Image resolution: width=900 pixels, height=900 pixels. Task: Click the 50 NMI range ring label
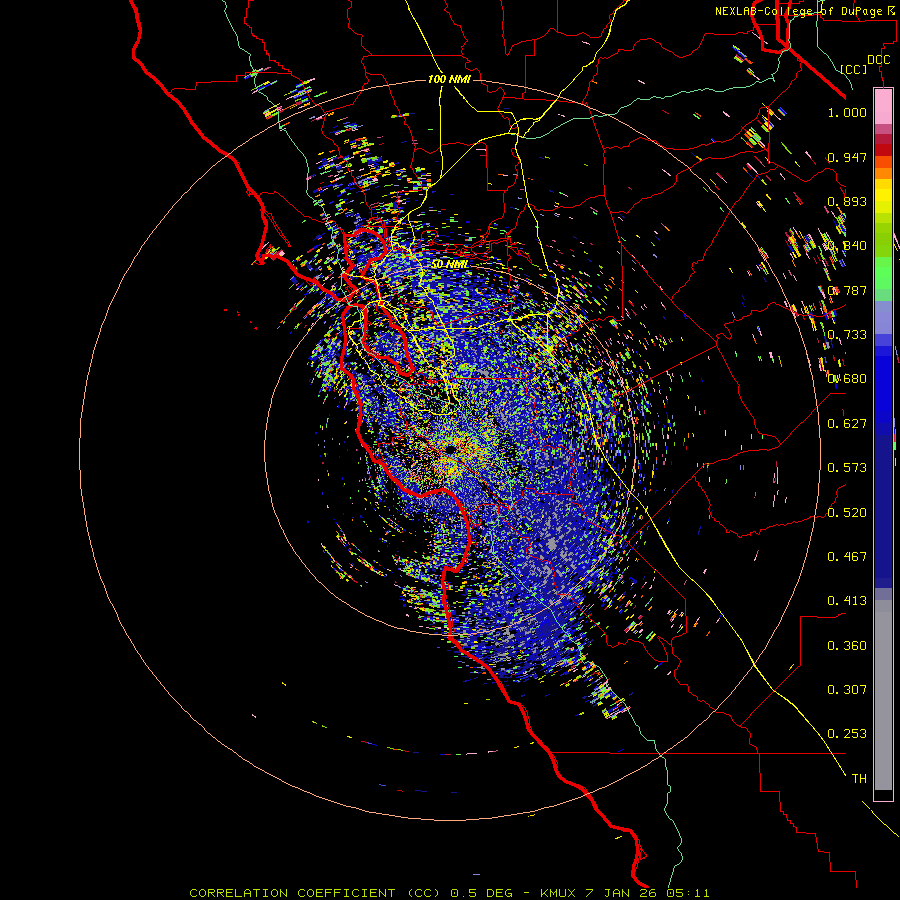click(x=449, y=264)
